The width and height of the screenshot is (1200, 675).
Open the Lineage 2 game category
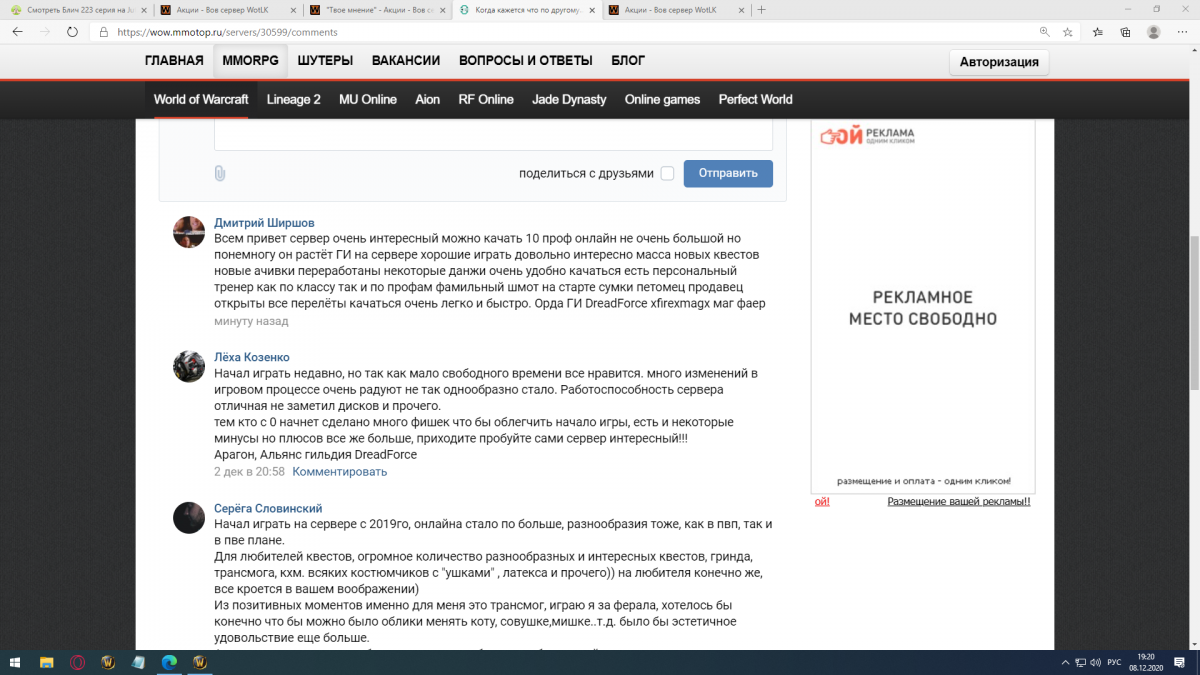[x=293, y=99]
